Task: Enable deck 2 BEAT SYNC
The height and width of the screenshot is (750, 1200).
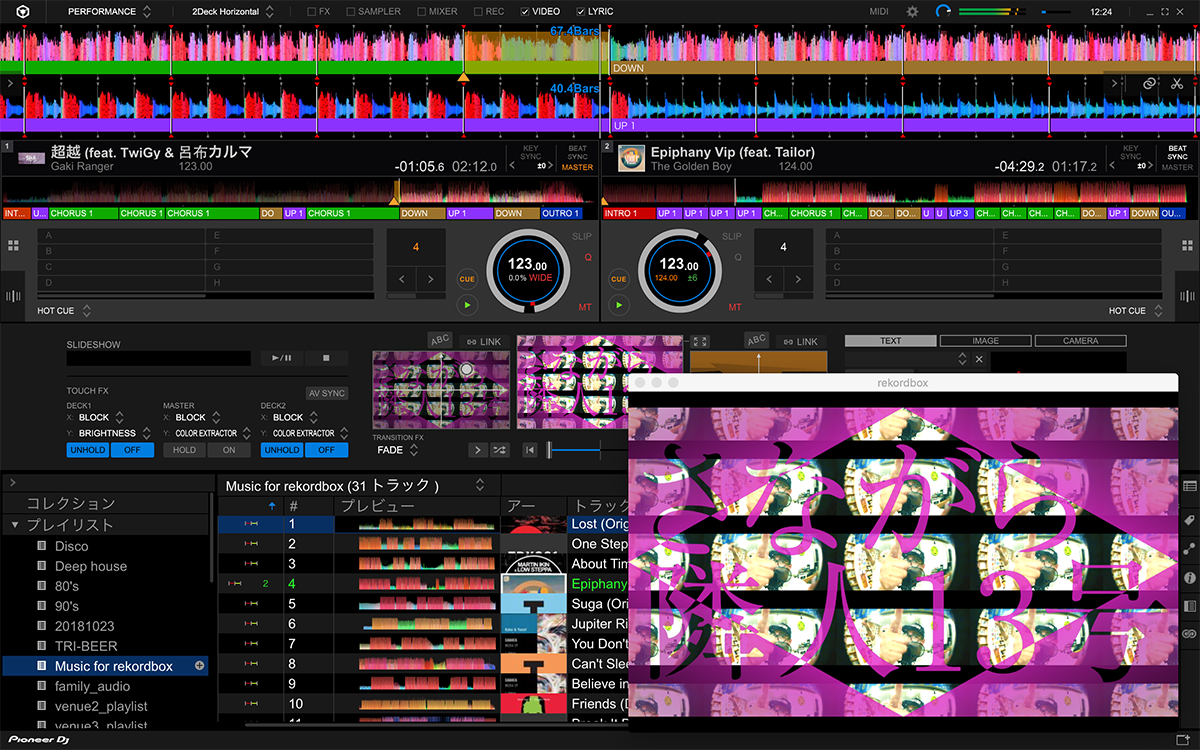Action: tap(1178, 152)
